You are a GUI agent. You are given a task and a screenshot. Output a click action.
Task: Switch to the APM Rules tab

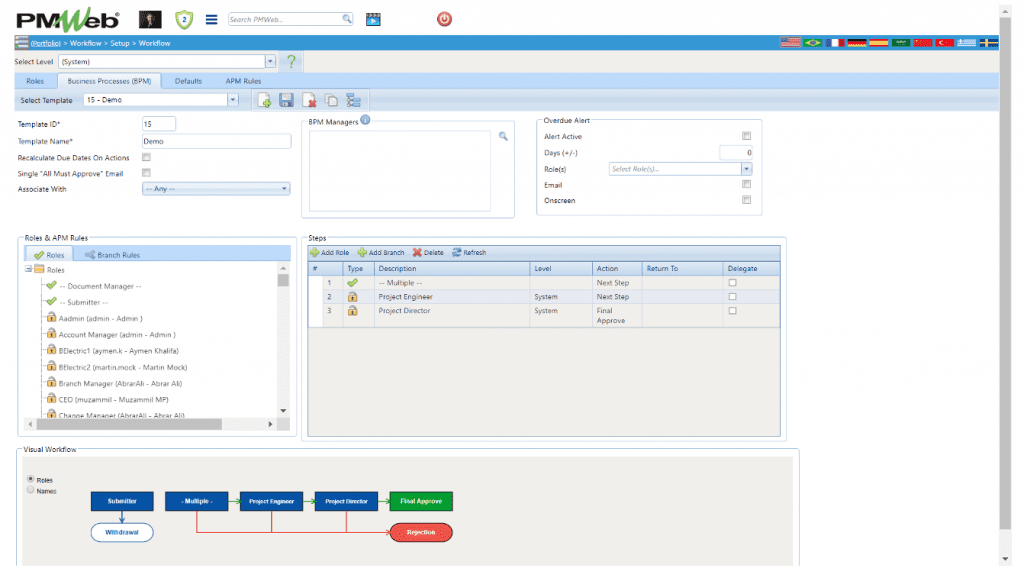pos(244,81)
